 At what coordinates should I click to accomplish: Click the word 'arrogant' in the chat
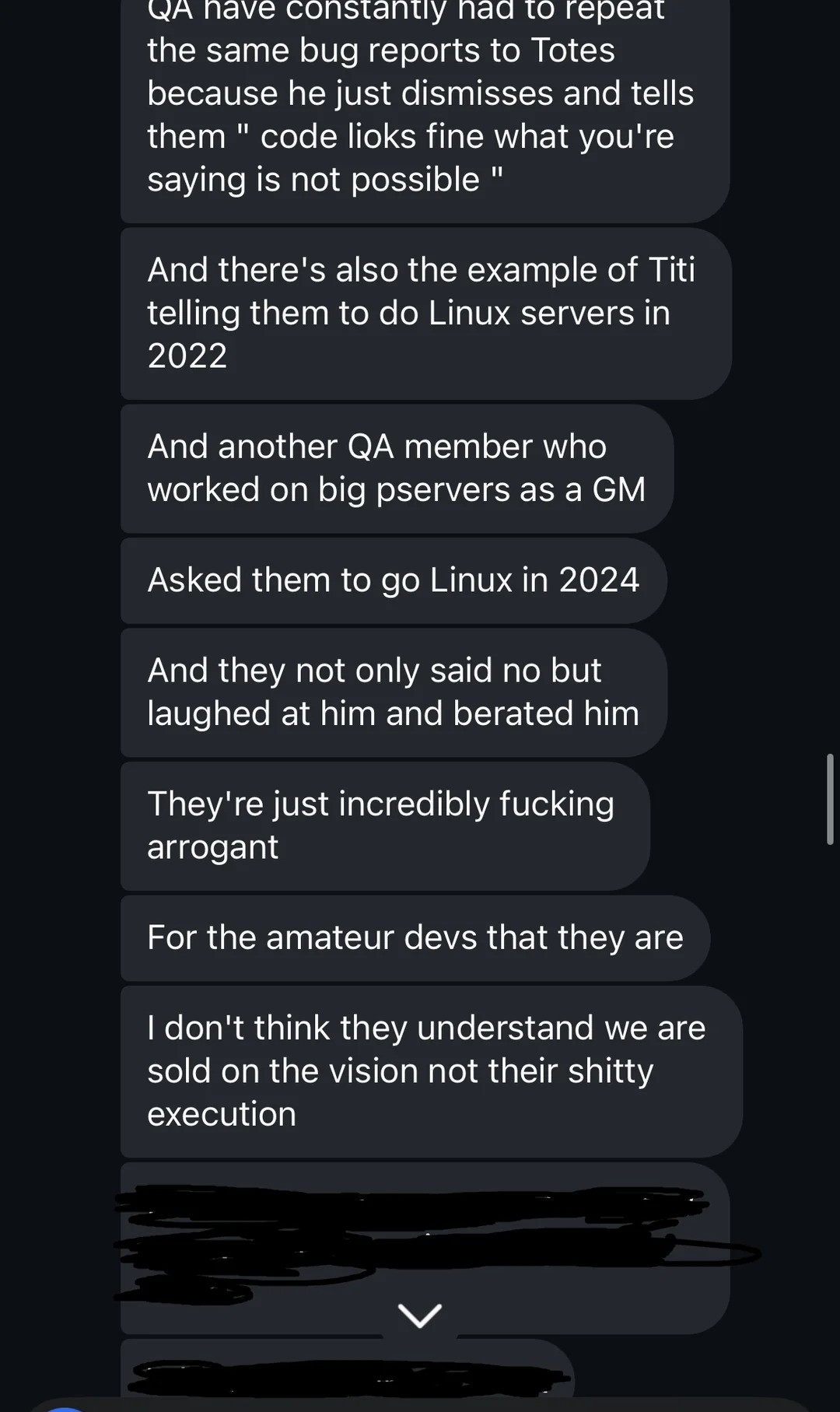tap(212, 848)
